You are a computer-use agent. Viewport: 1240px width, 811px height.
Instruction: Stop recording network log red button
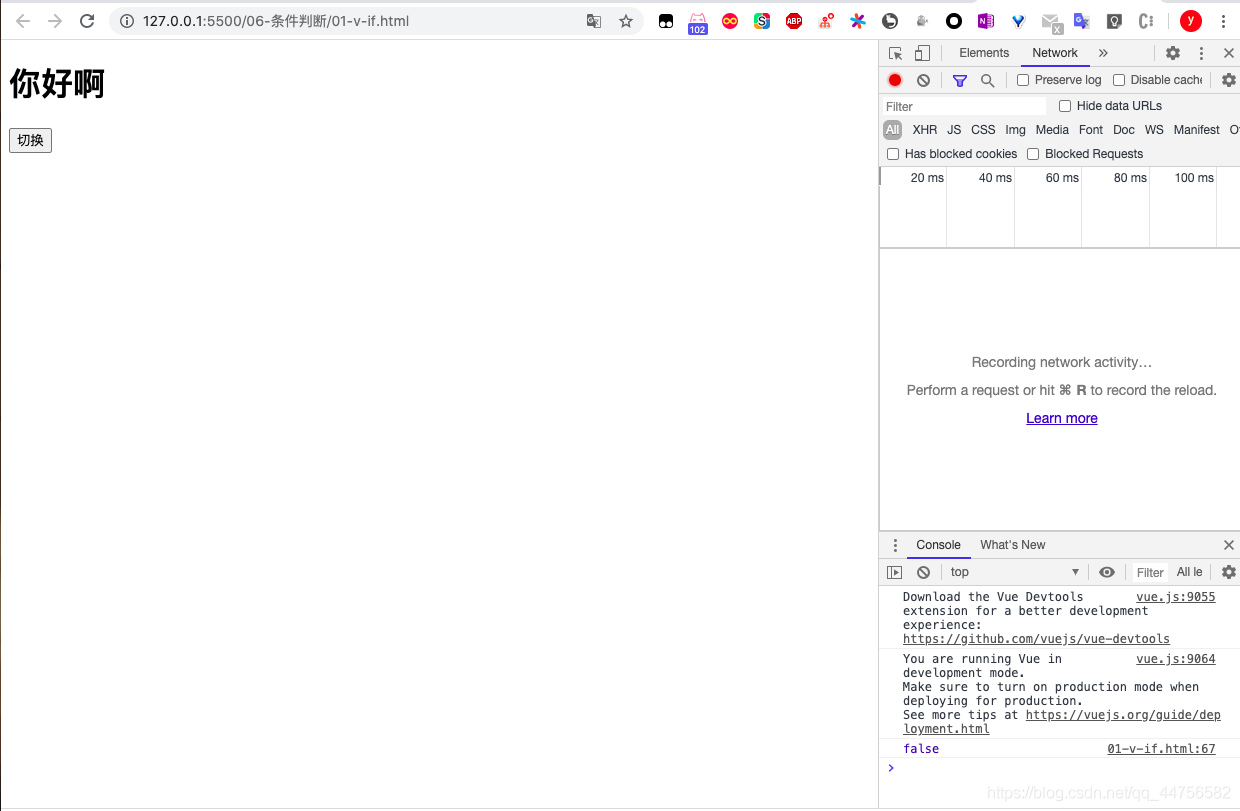(x=895, y=80)
